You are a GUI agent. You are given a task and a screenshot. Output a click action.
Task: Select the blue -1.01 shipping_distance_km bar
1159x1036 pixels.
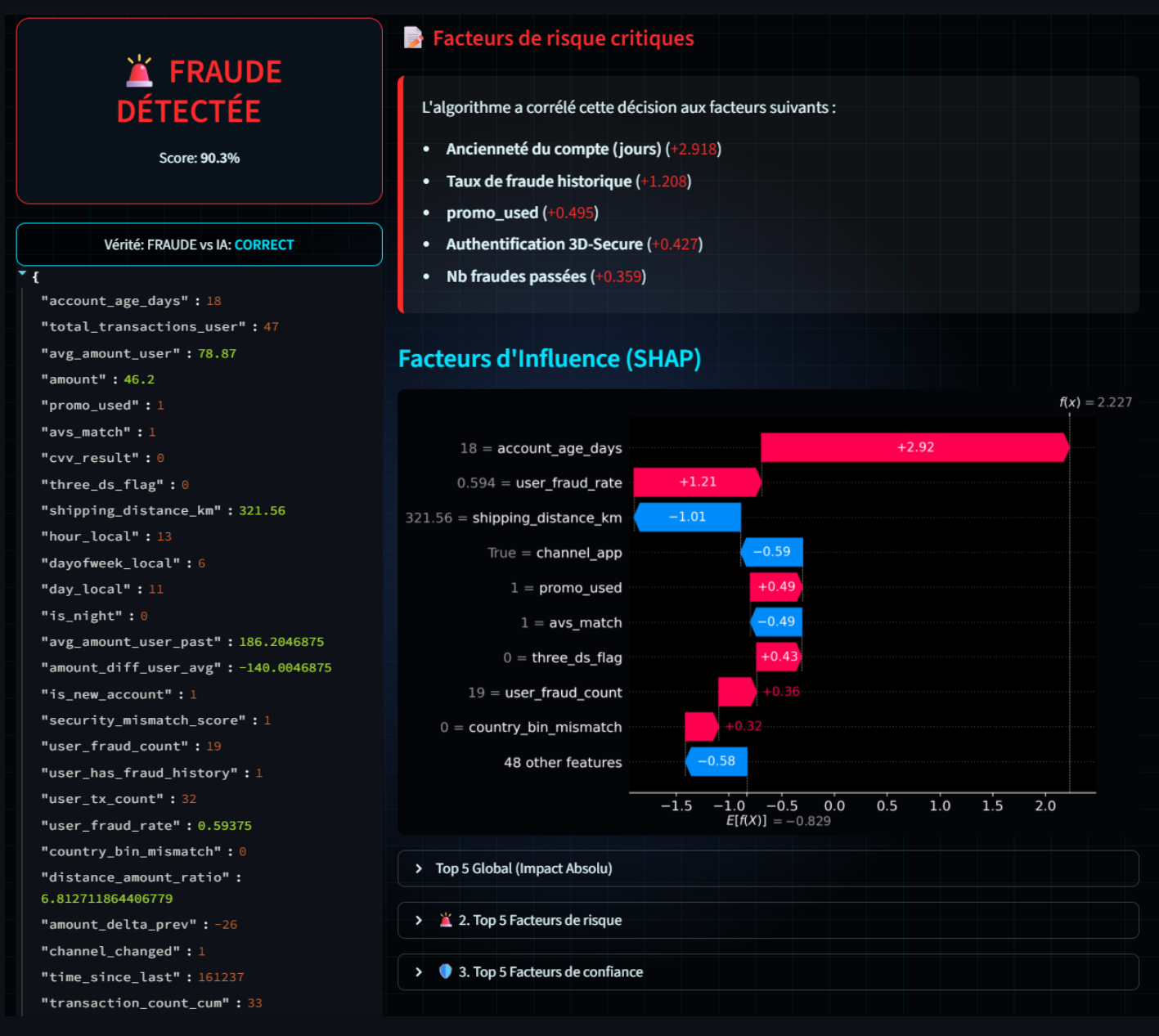(x=687, y=517)
